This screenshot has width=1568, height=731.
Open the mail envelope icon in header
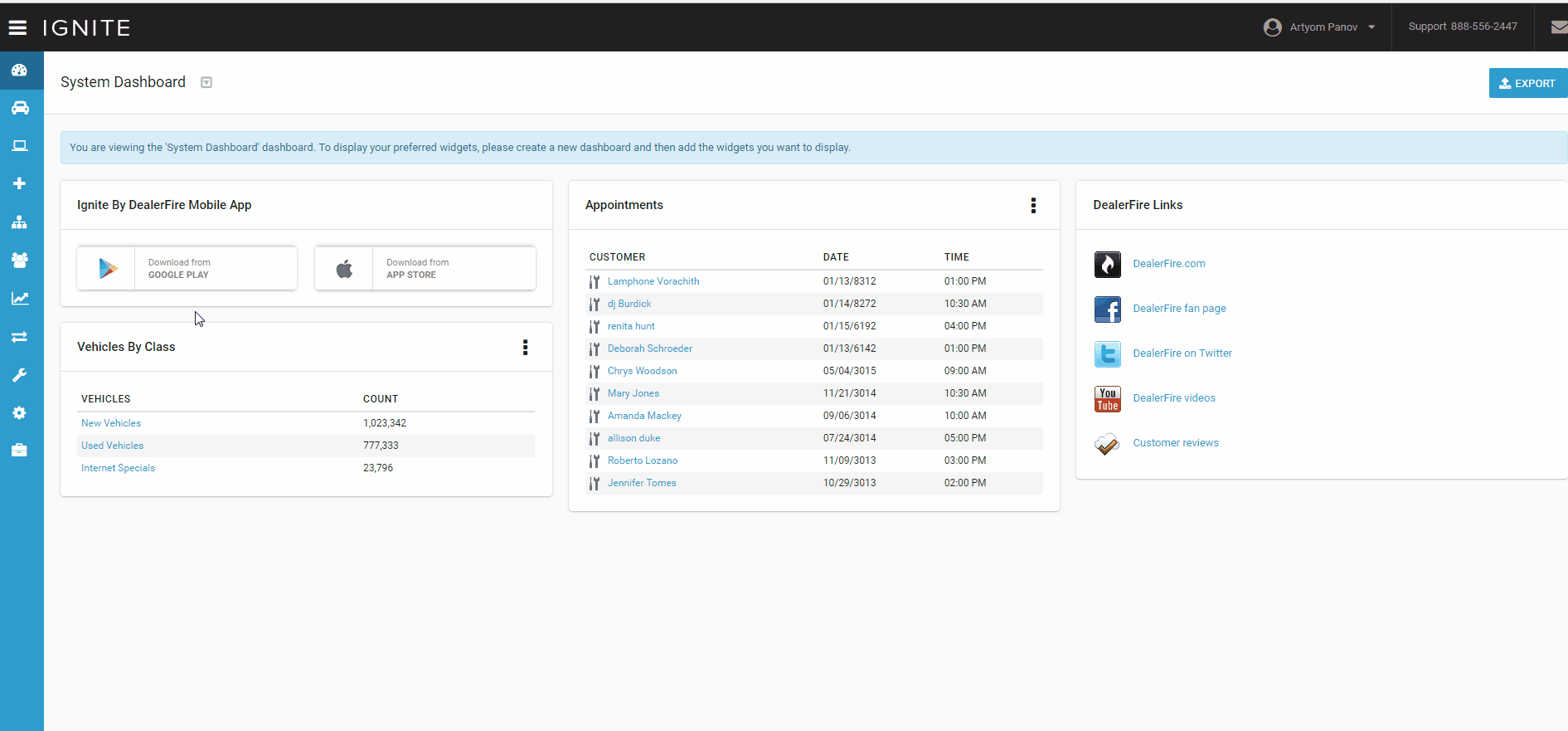pos(1558,27)
